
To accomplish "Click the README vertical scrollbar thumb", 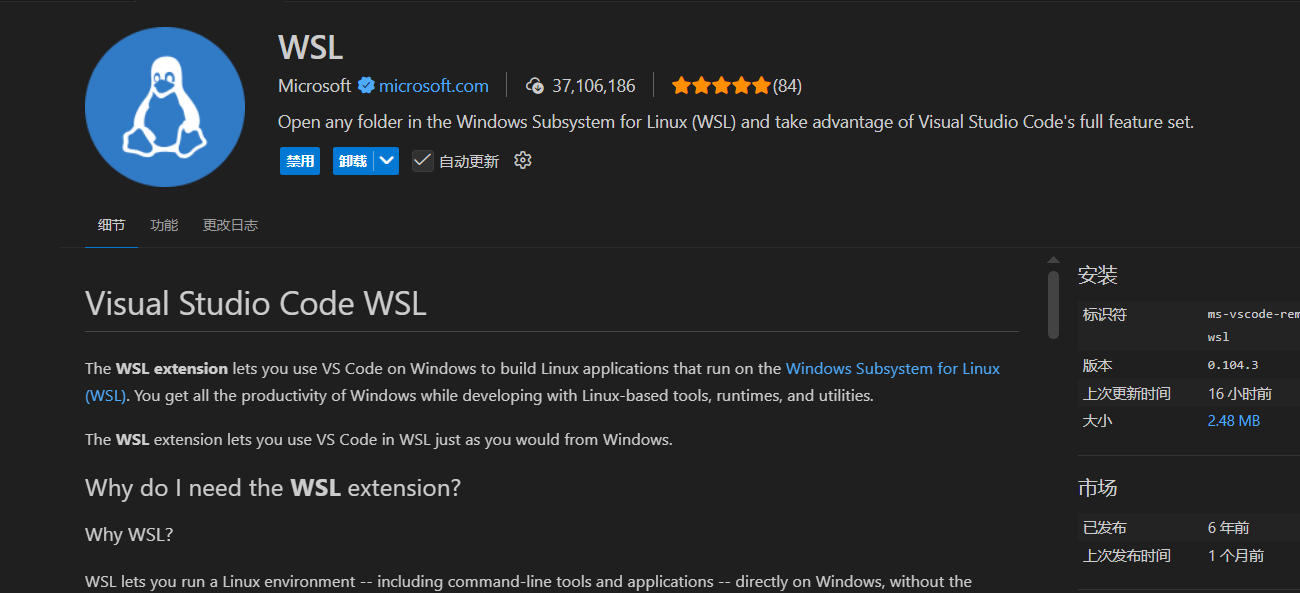I will click(x=1053, y=303).
